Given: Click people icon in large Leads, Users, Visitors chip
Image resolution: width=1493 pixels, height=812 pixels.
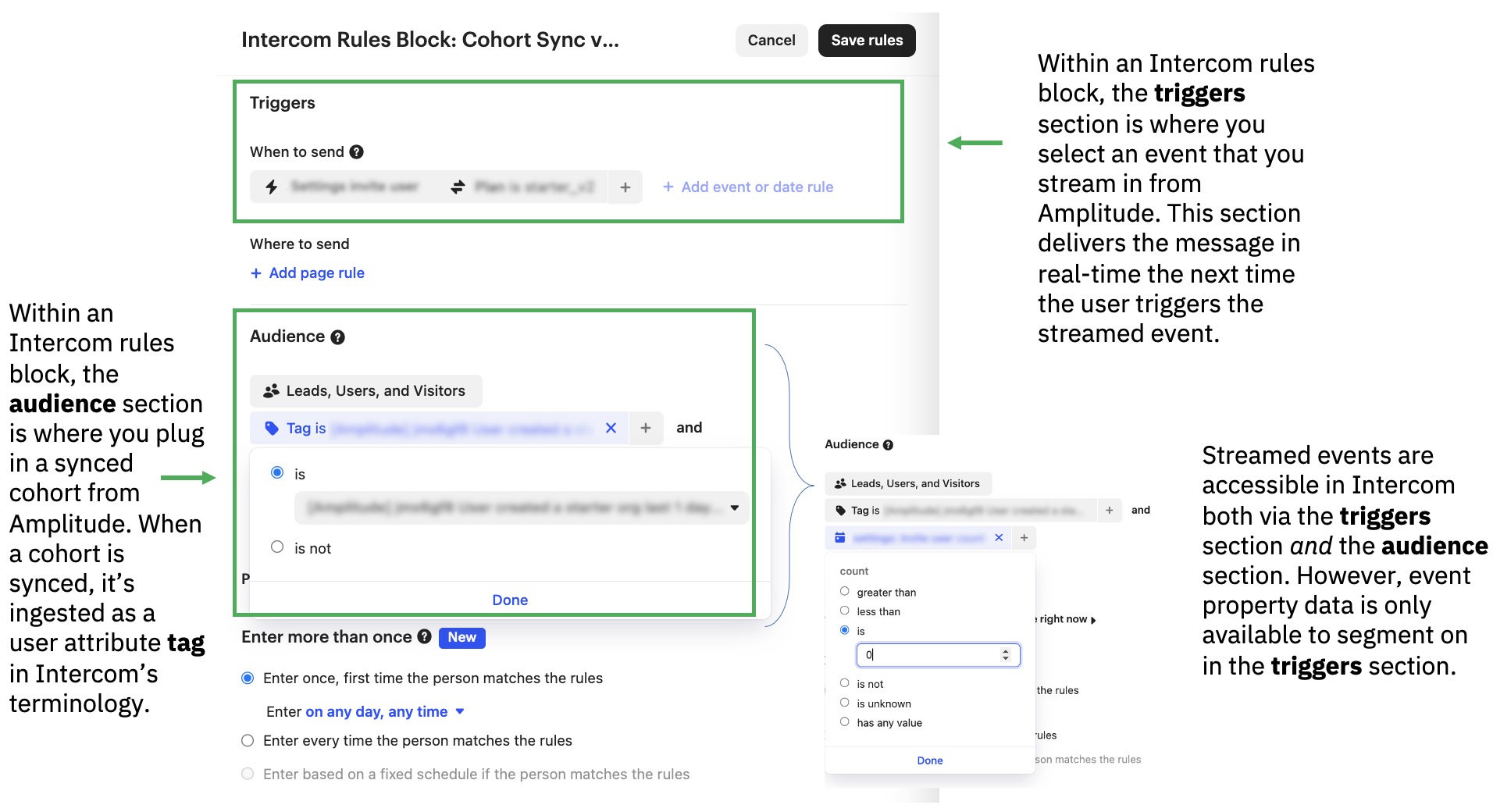Looking at the screenshot, I should coord(271,390).
